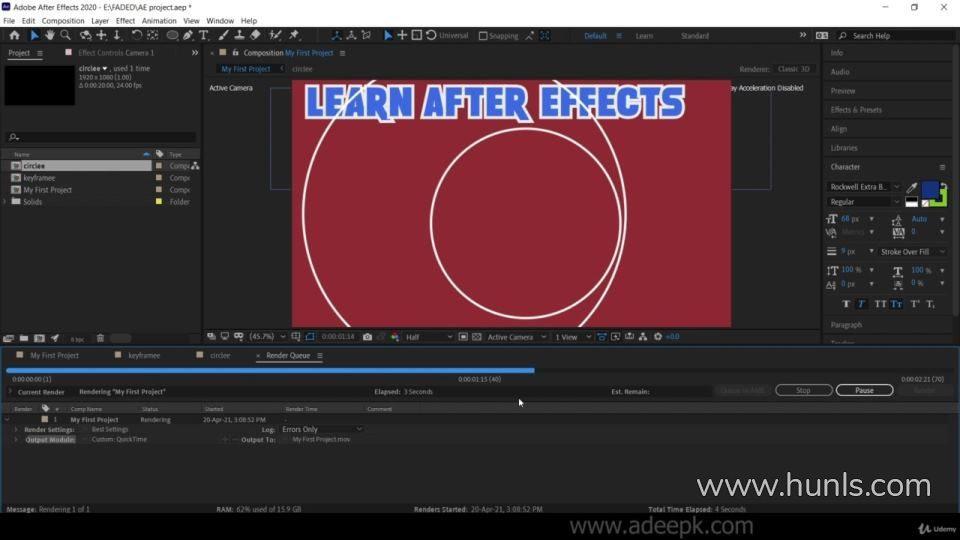Open the Effect menu
960x540 pixels.
pyautogui.click(x=125, y=21)
